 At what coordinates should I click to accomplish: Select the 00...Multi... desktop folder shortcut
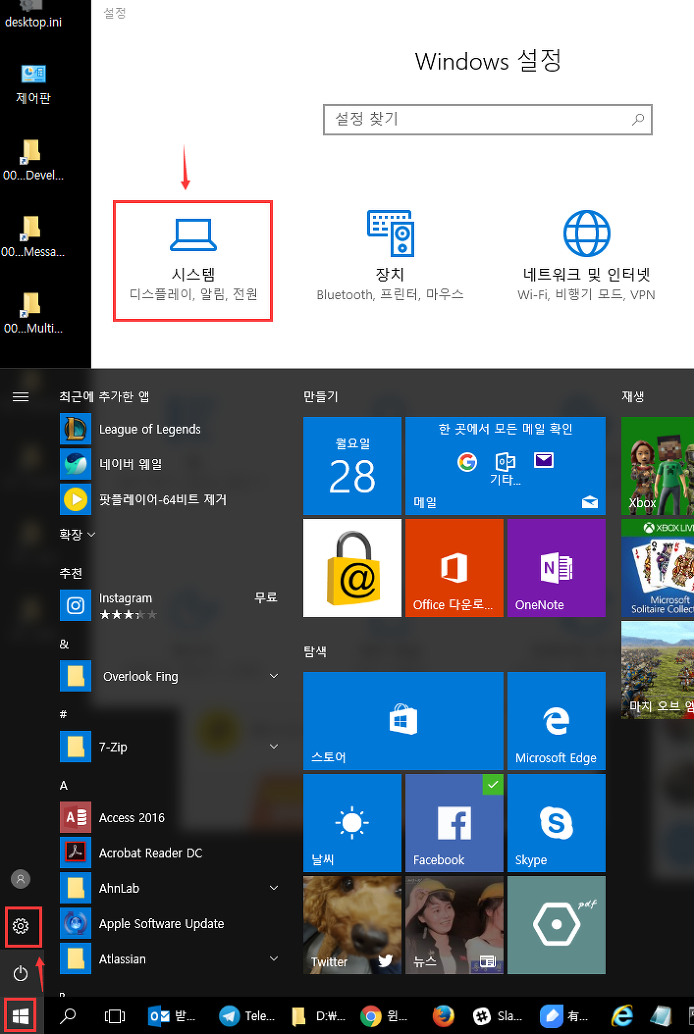[33, 313]
